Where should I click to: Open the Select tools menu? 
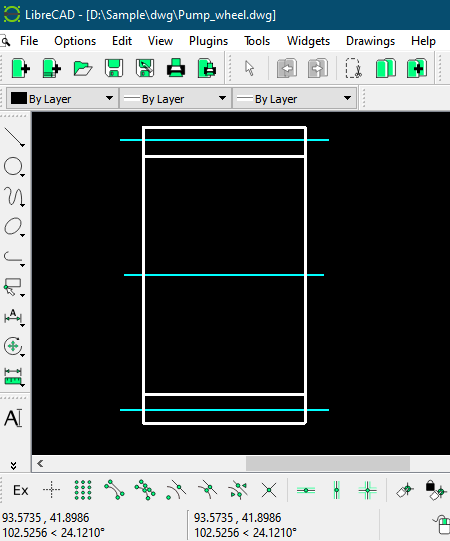click(14, 287)
